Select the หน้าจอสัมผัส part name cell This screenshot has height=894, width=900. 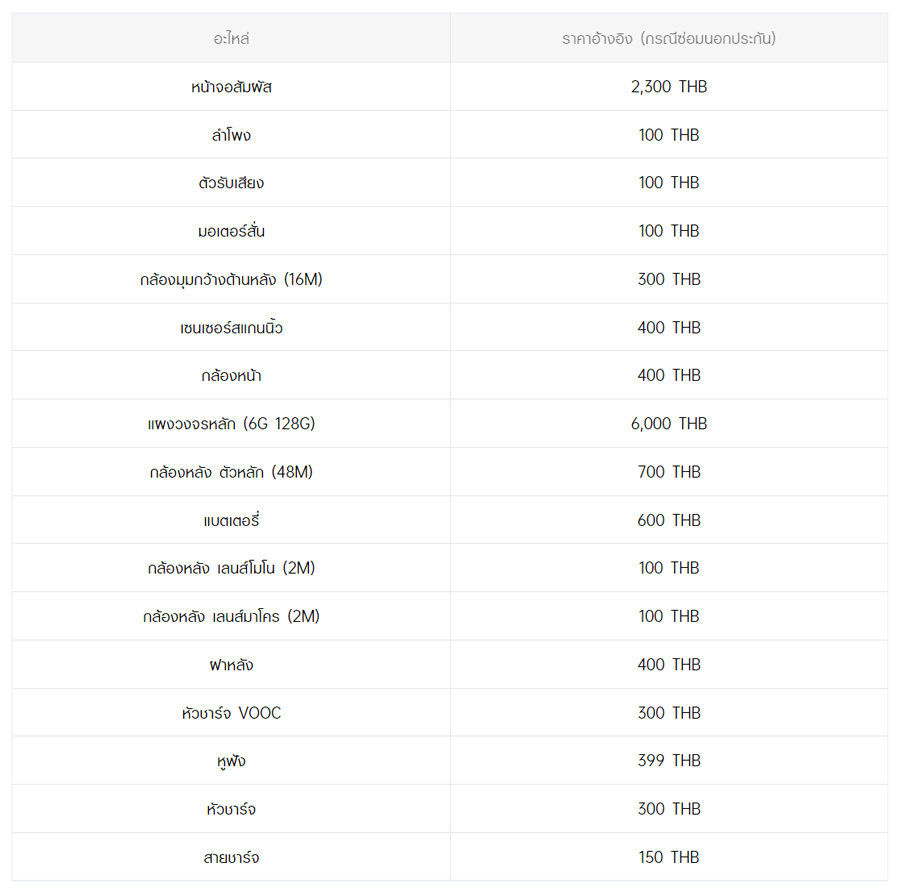point(231,87)
